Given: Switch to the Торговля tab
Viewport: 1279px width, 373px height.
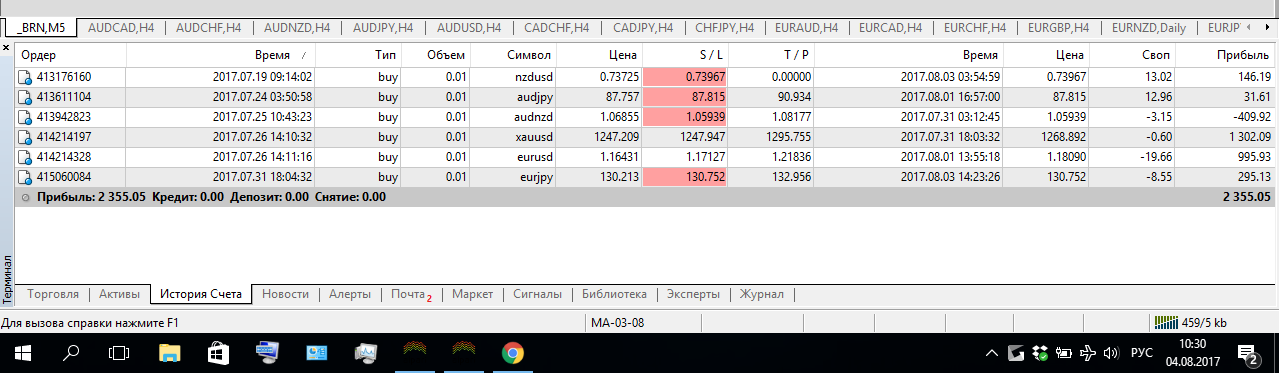Looking at the screenshot, I should [x=54, y=294].
